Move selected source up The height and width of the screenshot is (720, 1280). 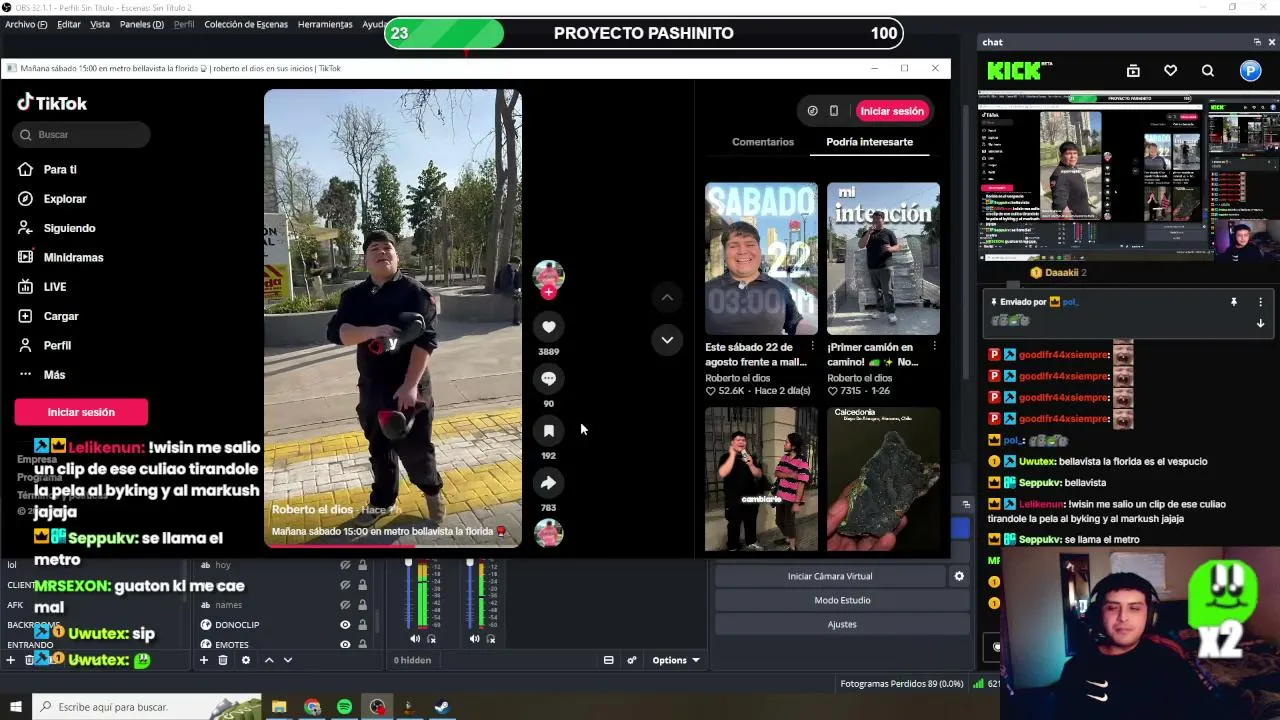coord(268,660)
